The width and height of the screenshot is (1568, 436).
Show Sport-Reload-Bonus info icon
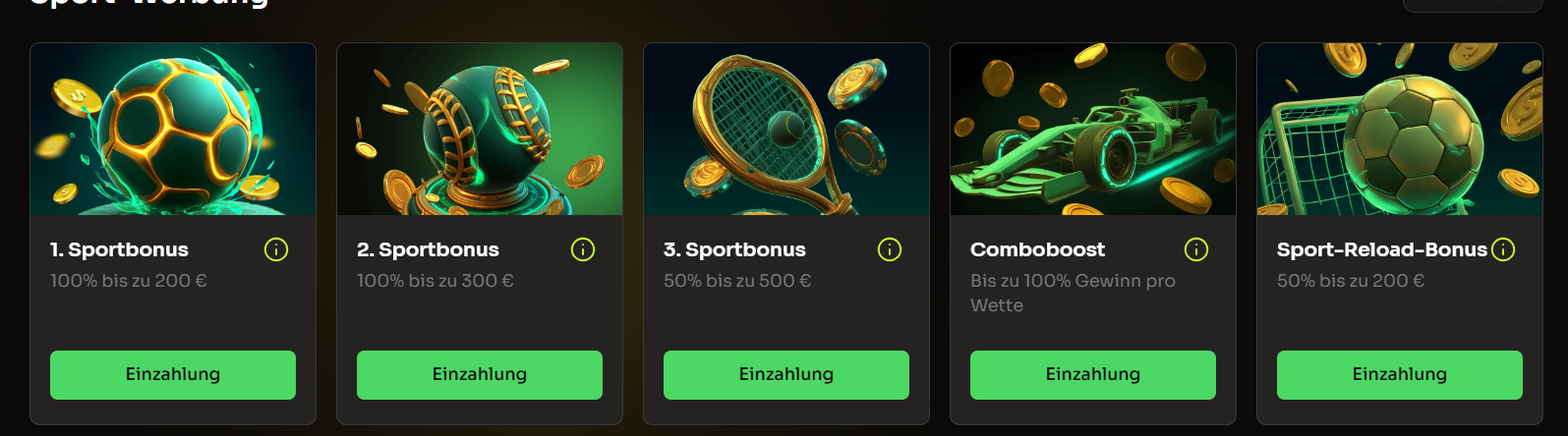pyautogui.click(x=1503, y=249)
